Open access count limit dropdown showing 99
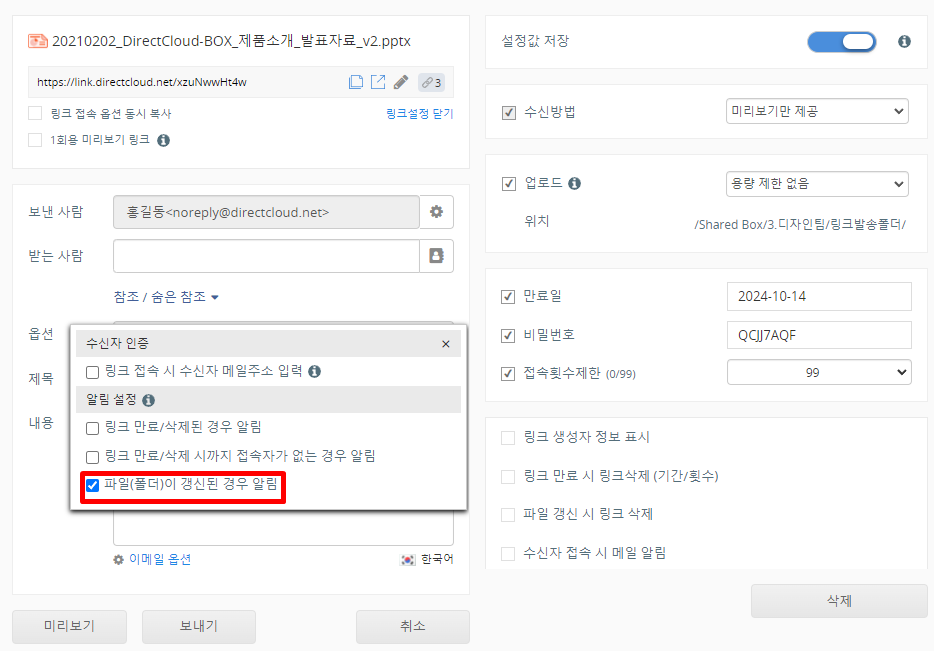The image size is (934, 651). [x=818, y=372]
